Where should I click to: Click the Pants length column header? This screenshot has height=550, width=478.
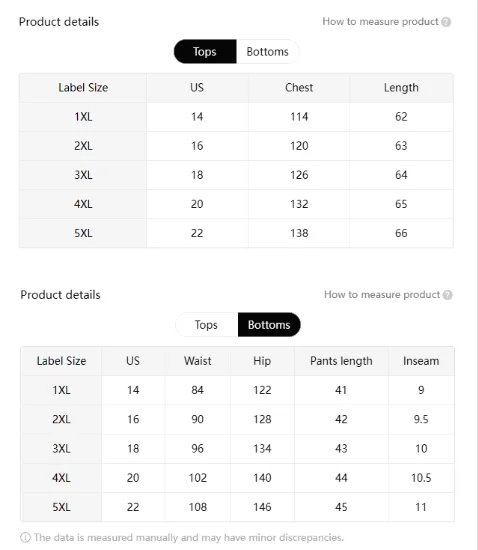[341, 361]
